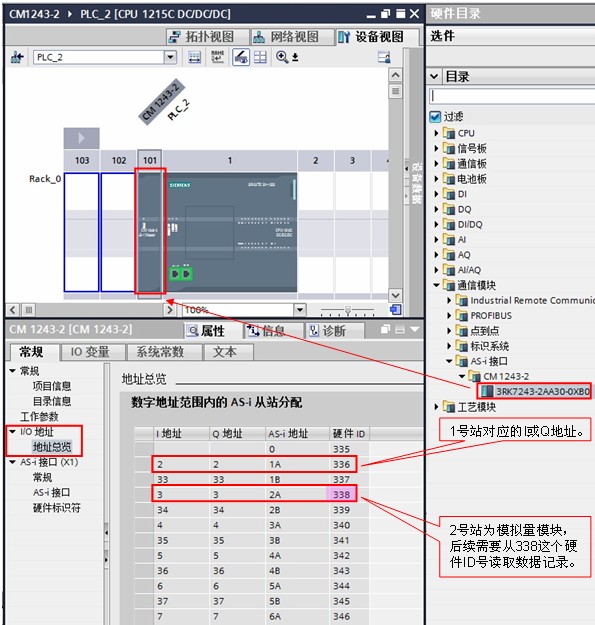Expand the 标识系统 identification systems folder

[x=449, y=346]
